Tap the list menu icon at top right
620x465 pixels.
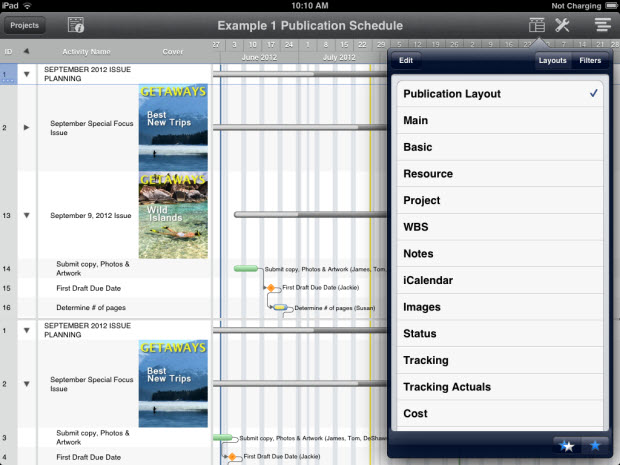602,24
